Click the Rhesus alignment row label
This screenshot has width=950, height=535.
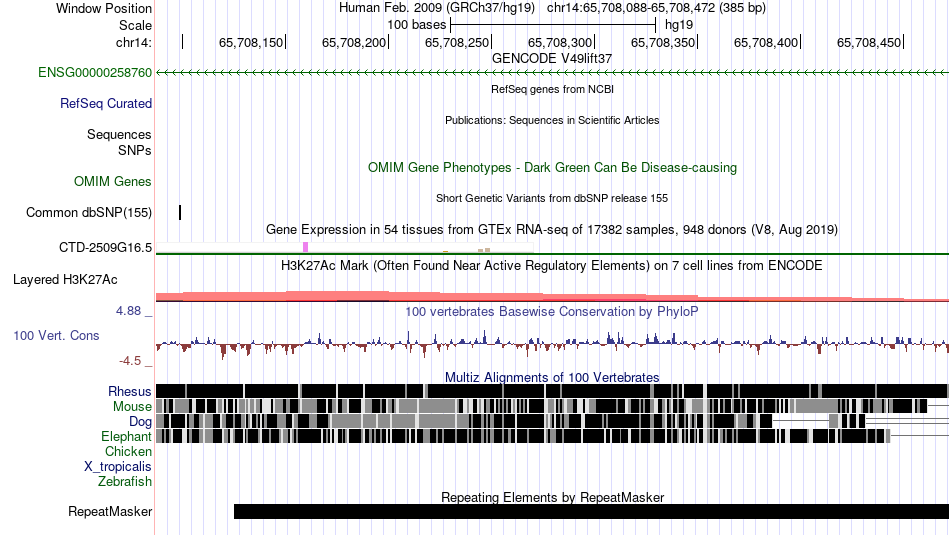[130, 391]
